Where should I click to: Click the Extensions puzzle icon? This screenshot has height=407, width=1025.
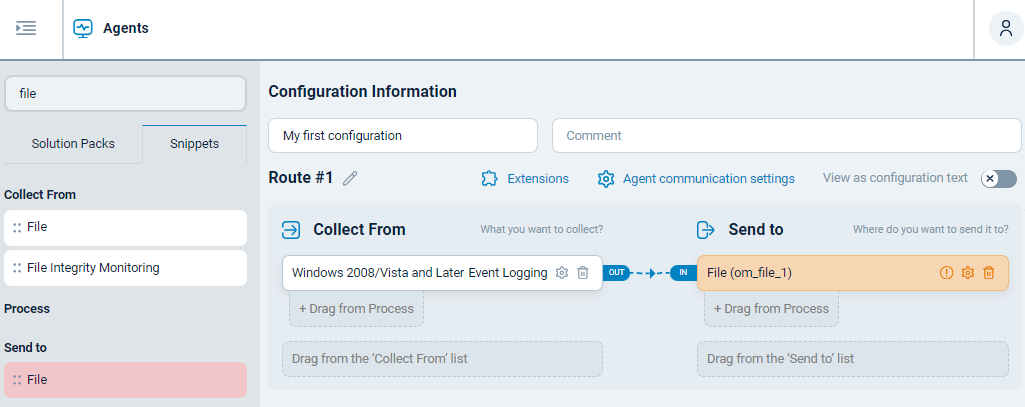(x=489, y=179)
